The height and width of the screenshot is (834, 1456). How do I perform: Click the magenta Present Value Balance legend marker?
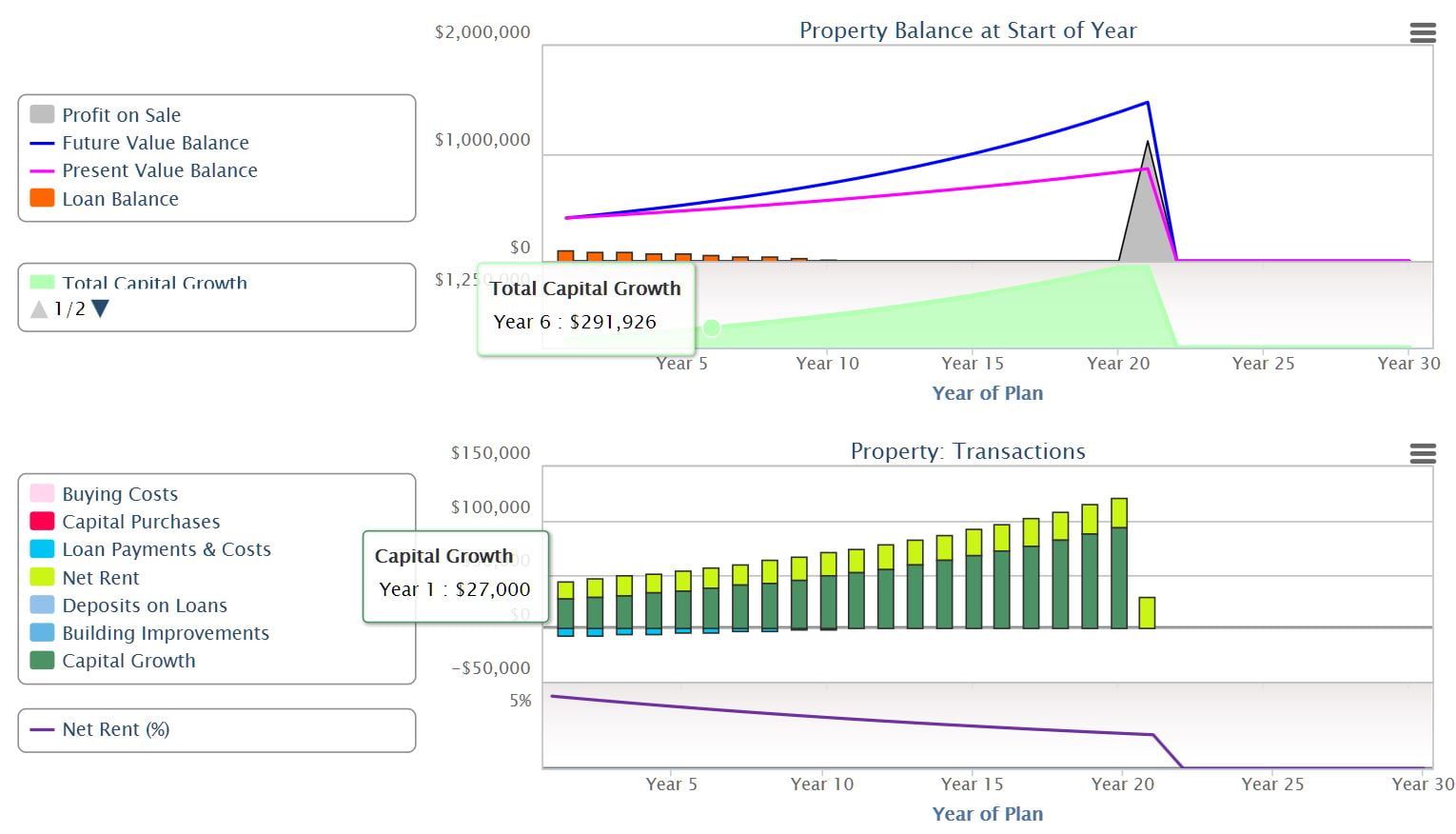point(42,169)
